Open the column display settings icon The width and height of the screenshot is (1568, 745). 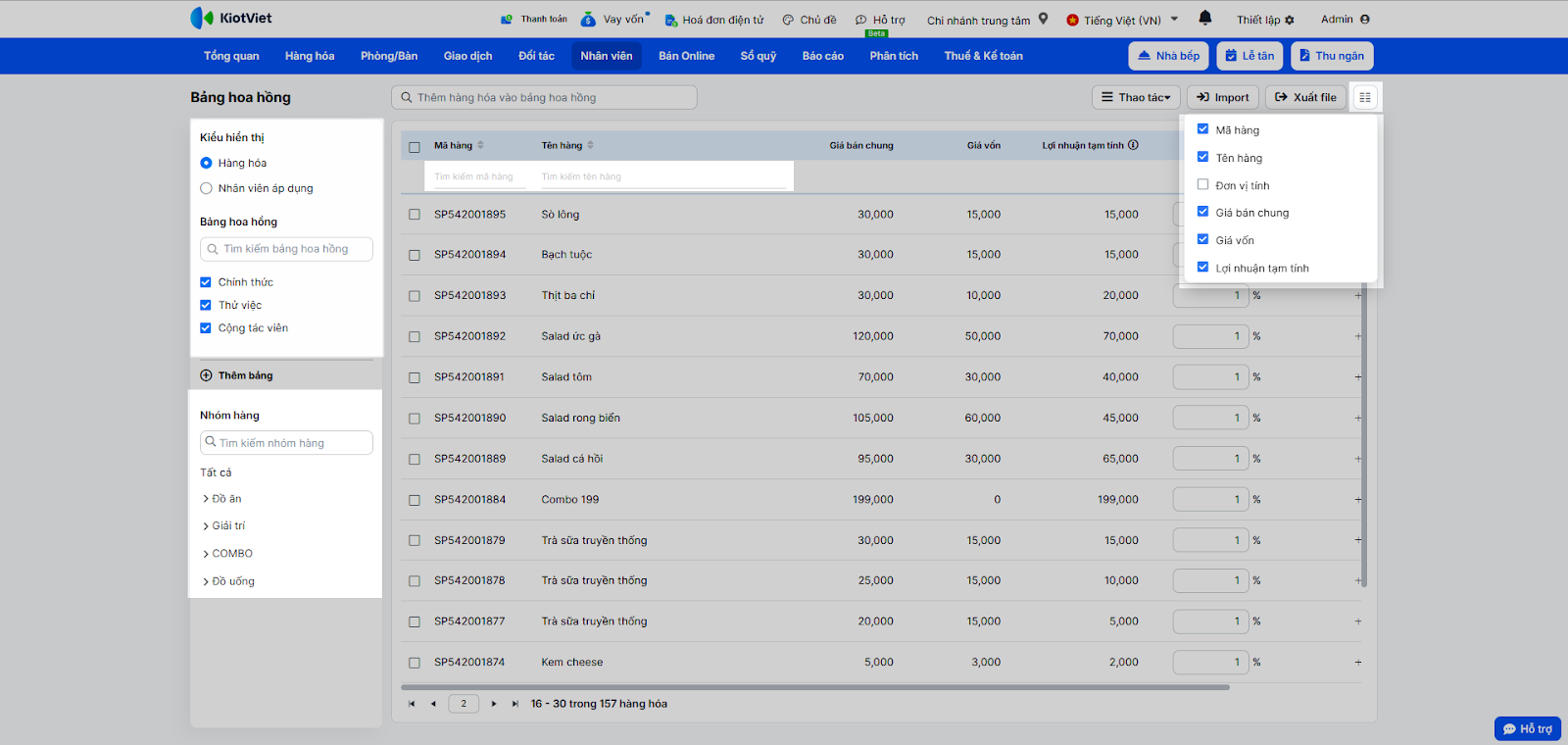[1364, 97]
